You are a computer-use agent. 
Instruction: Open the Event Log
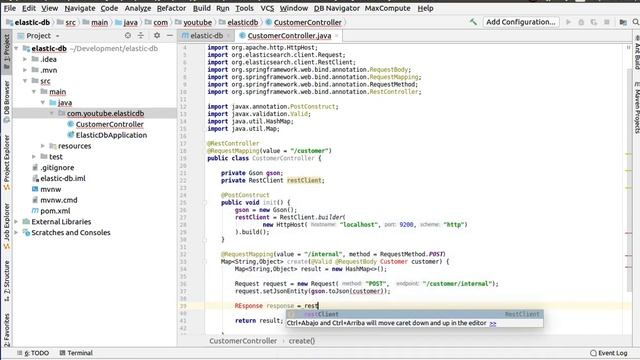click(x=609, y=353)
